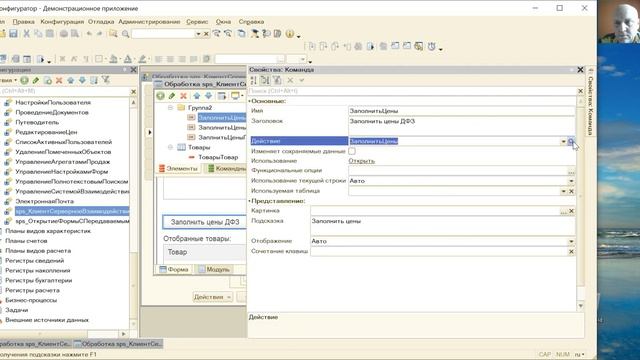Switch to the Модуль tab

214,269
